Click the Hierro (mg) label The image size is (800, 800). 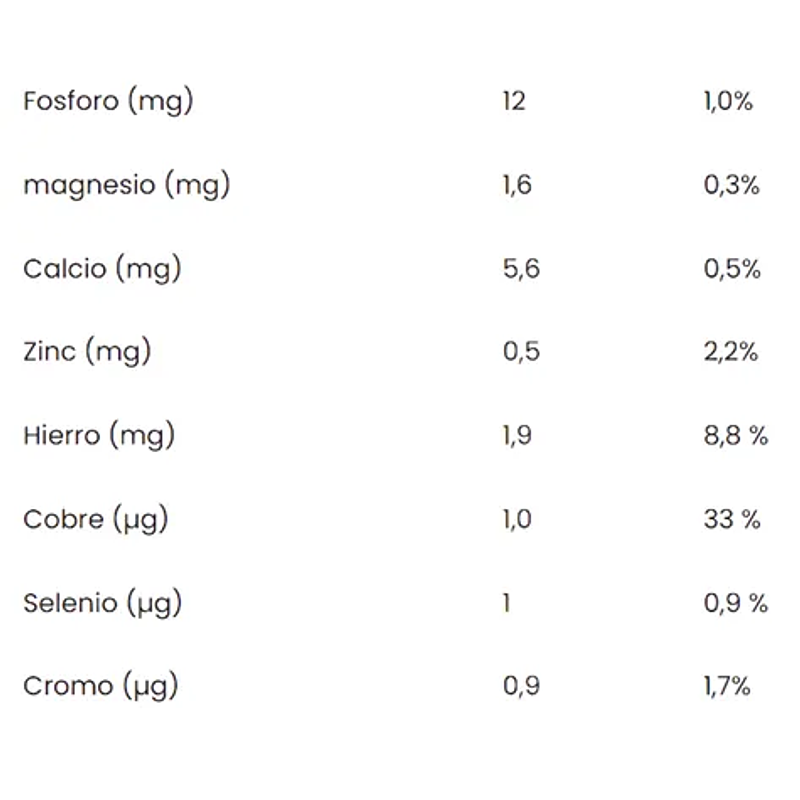point(99,436)
